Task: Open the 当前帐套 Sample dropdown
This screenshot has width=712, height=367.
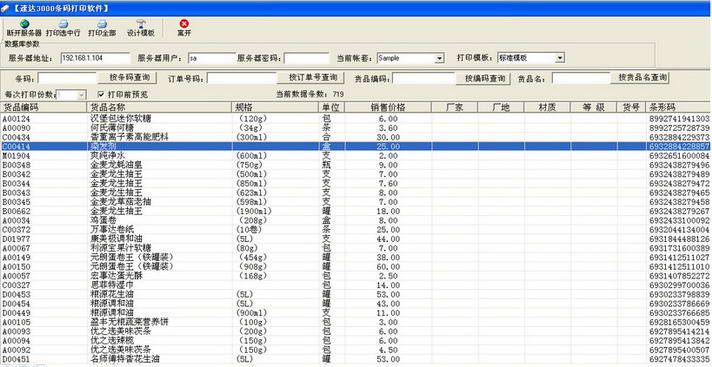Action: [x=440, y=58]
